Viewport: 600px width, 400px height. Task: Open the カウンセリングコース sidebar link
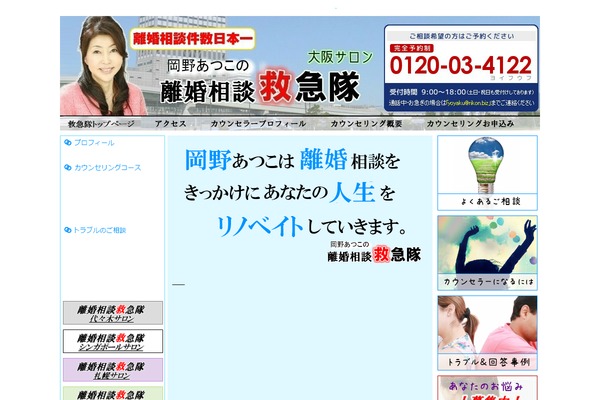click(x=108, y=168)
